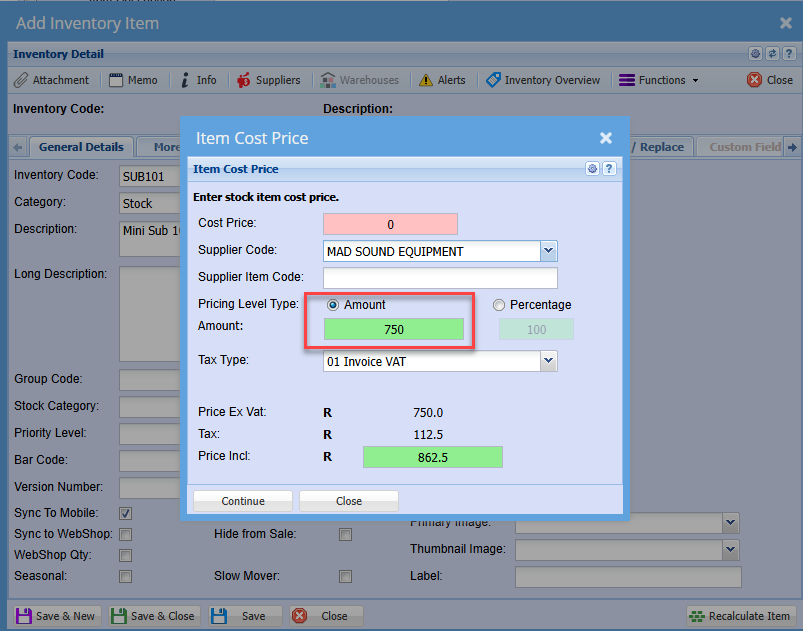Click the help icon in Item Cost Price
The height and width of the screenshot is (631, 803).
(x=608, y=169)
